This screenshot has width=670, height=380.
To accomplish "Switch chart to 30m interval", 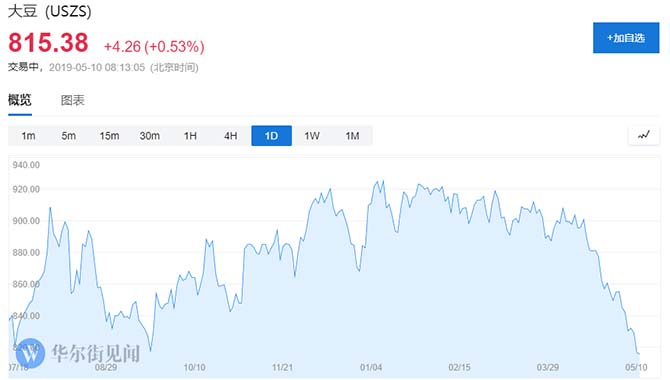I will tap(150, 136).
